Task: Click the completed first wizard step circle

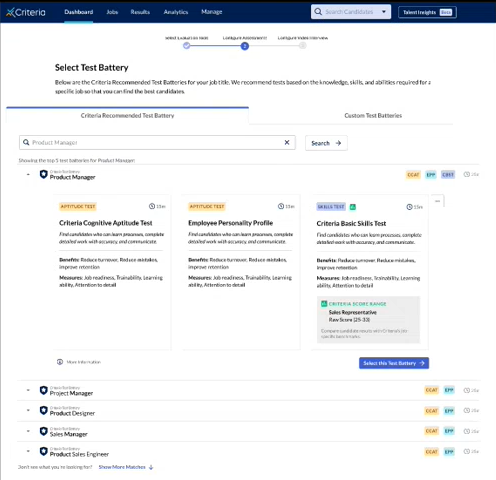Action: click(x=187, y=46)
